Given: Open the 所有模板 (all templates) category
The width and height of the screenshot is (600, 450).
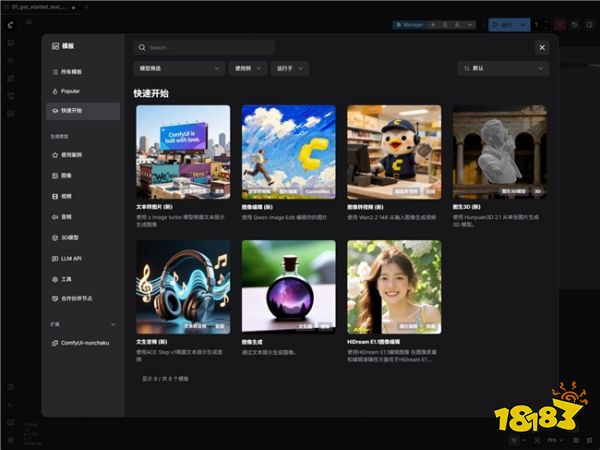Looking at the screenshot, I should pos(71,73).
